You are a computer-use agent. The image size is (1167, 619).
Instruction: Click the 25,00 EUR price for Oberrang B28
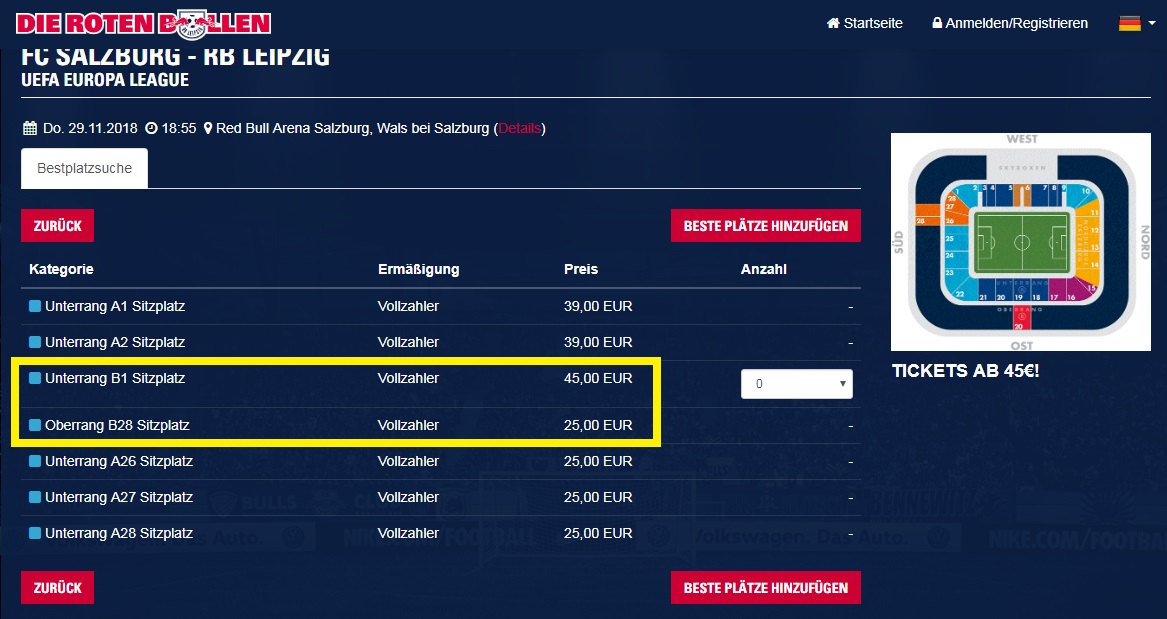[x=598, y=425]
